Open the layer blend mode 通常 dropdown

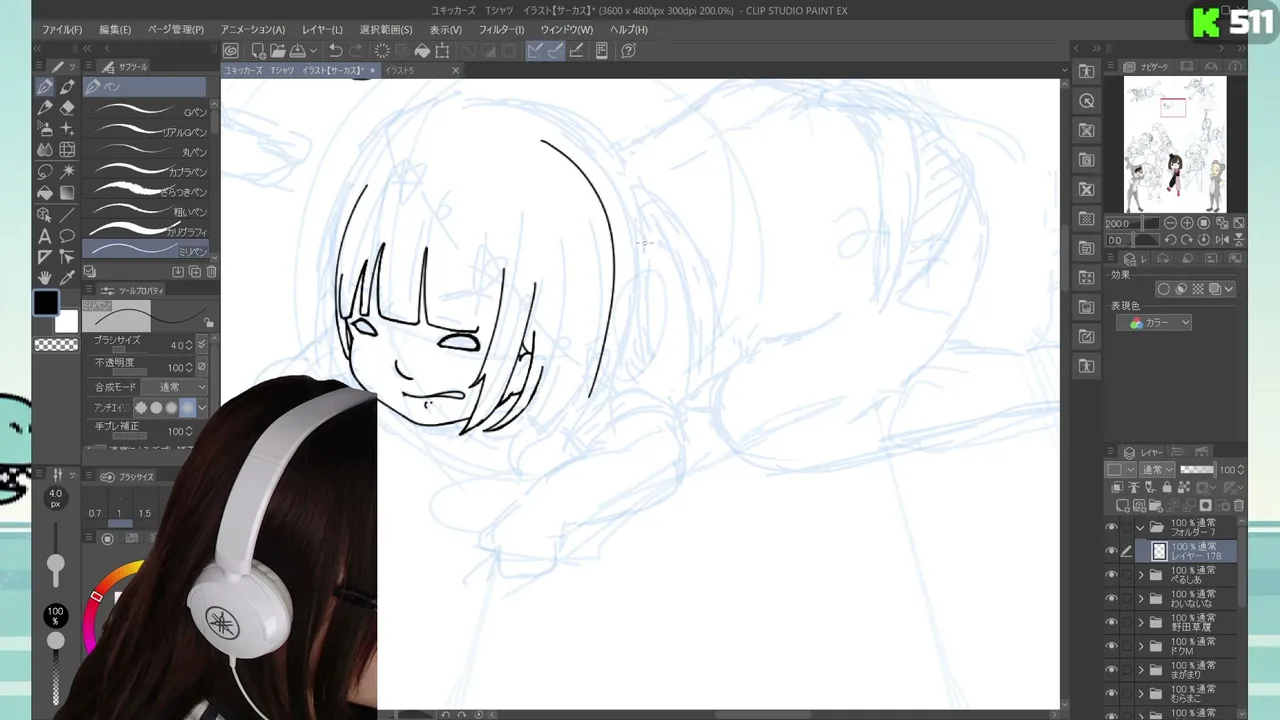(x=1158, y=470)
